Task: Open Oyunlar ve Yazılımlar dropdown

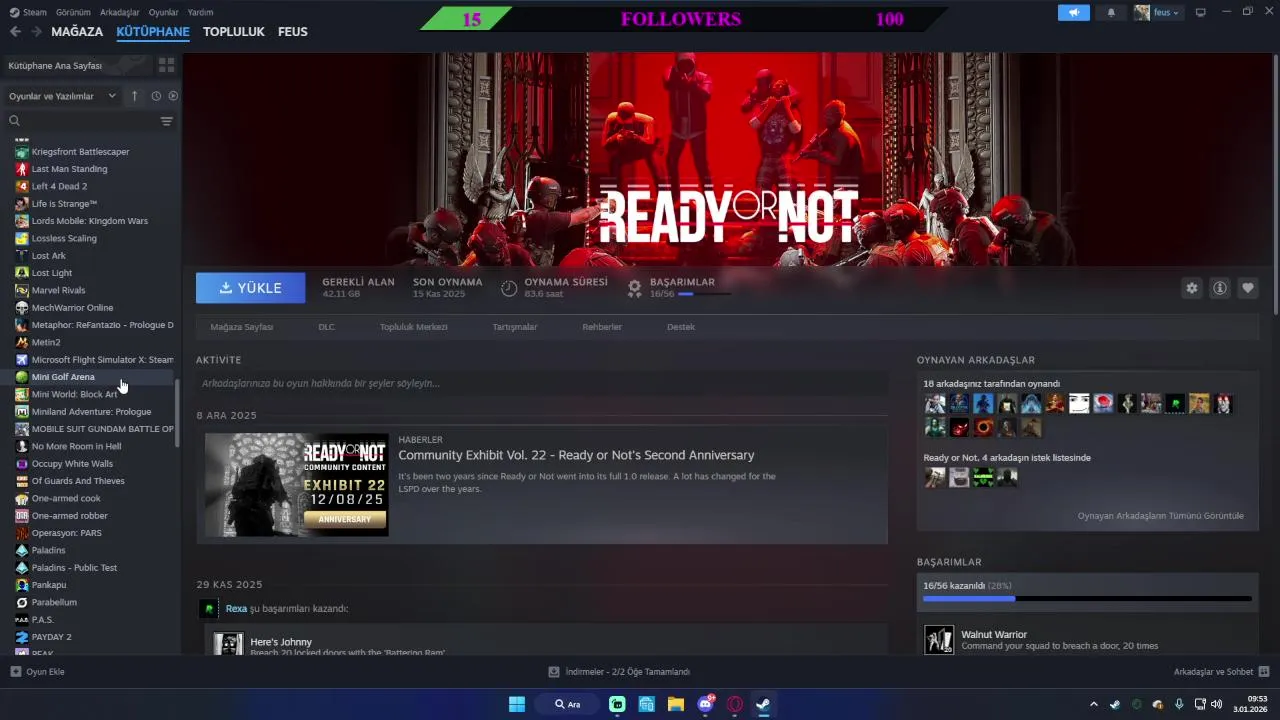Action: 62,96
